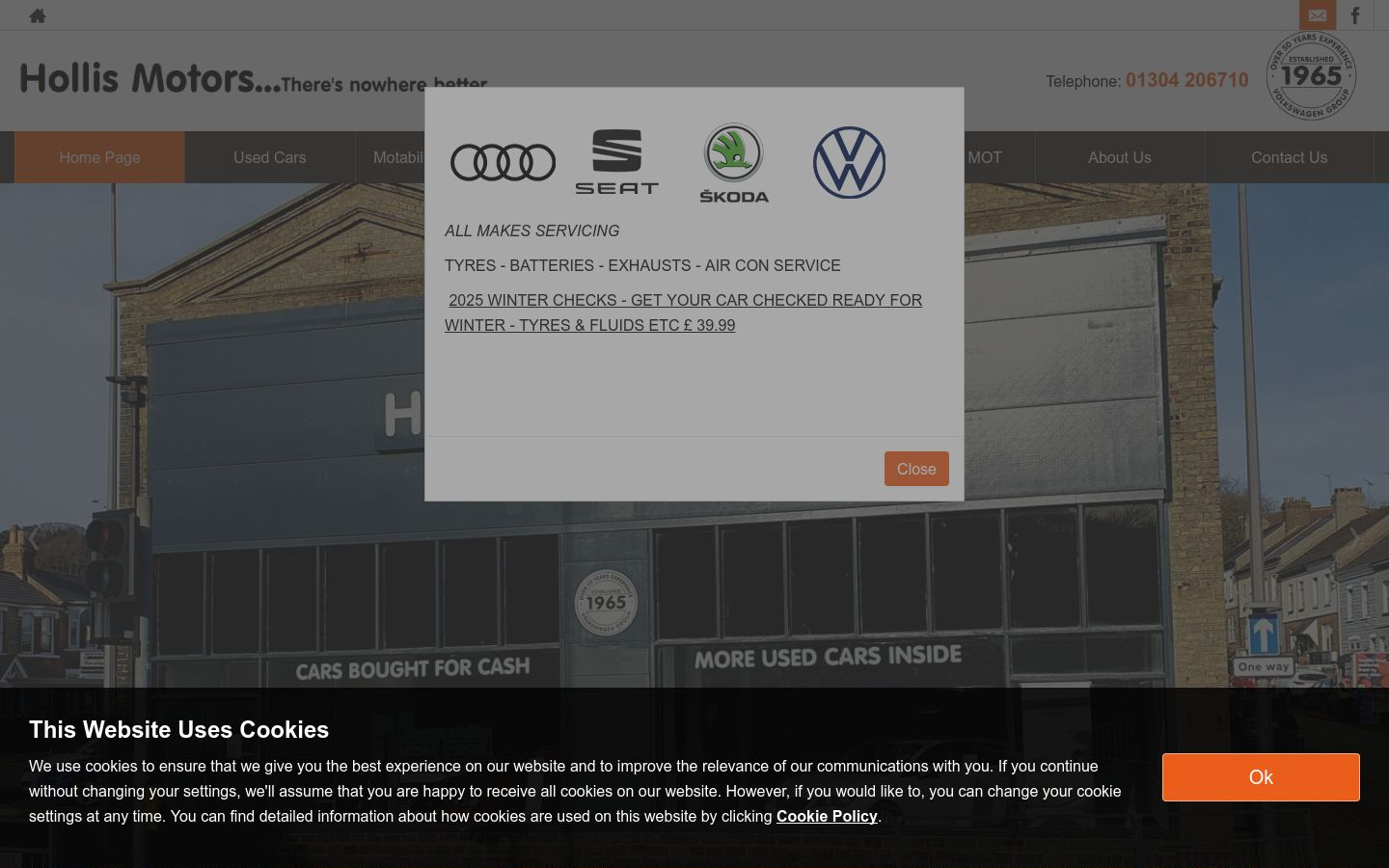Close the servicing popup

coord(916,469)
